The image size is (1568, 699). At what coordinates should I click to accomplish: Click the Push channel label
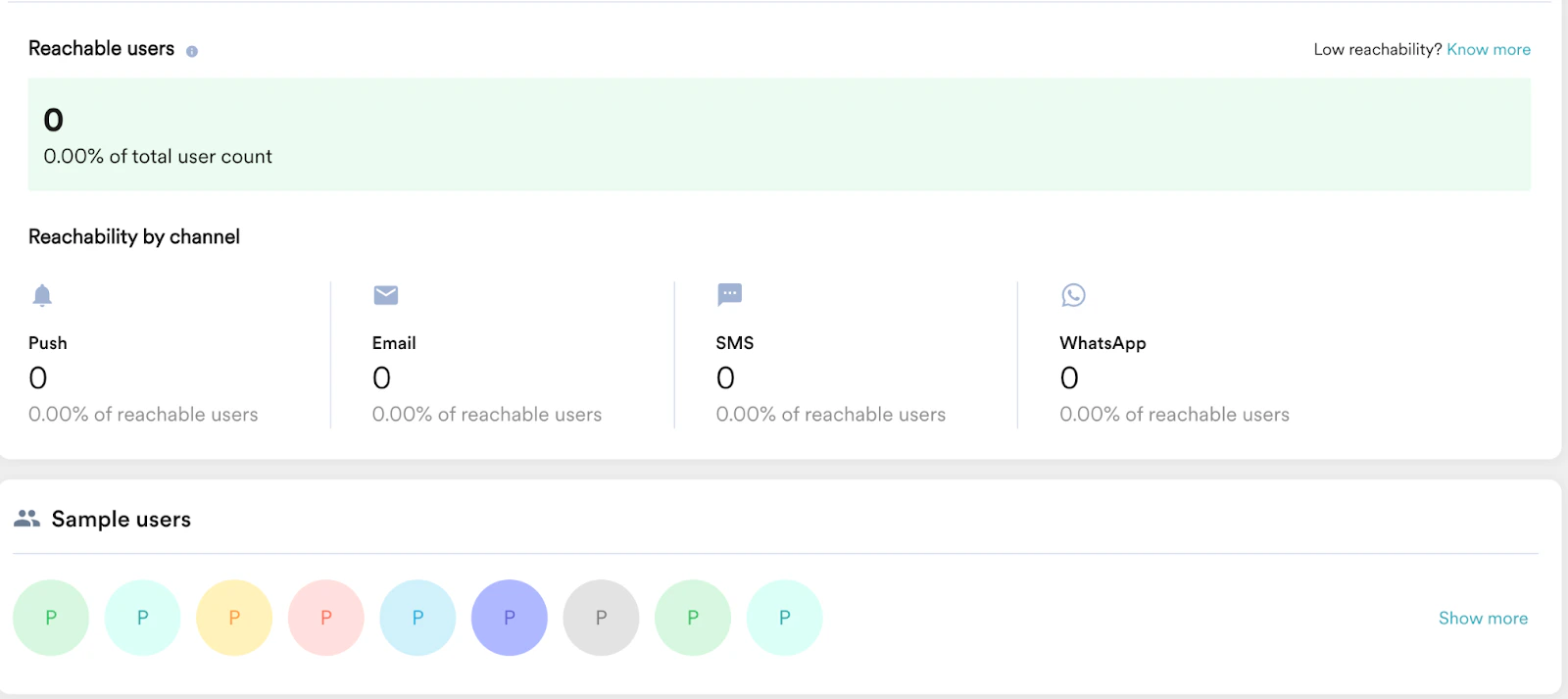[x=48, y=343]
